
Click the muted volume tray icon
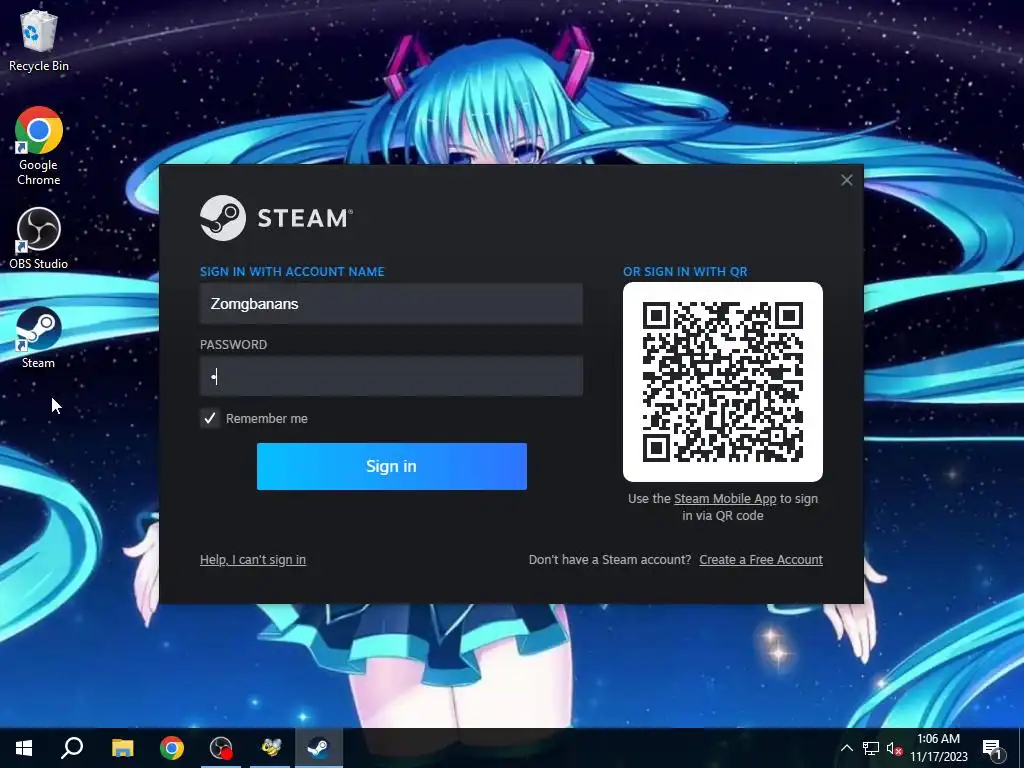tap(894, 748)
